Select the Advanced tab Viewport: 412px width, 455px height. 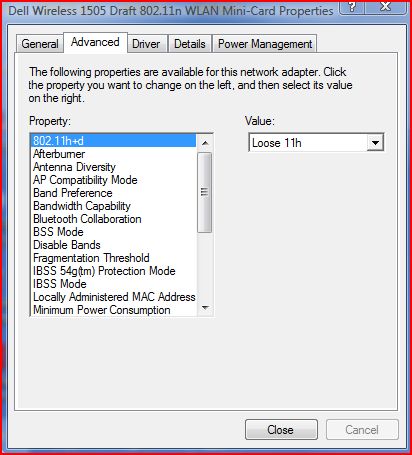click(x=95, y=42)
